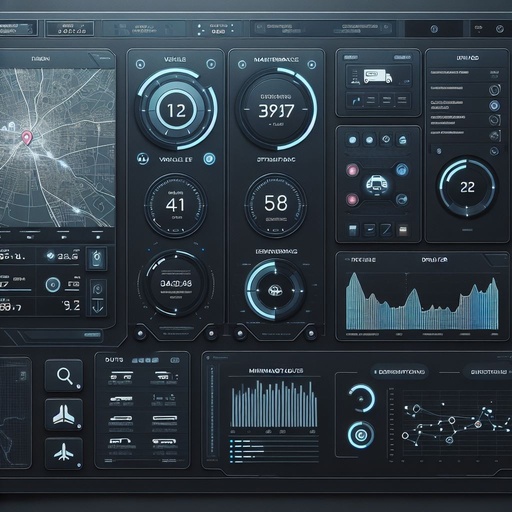Image resolution: width=512 pixels, height=512 pixels.
Task: Click the left pill button above scatter plot
Action: (x=399, y=372)
